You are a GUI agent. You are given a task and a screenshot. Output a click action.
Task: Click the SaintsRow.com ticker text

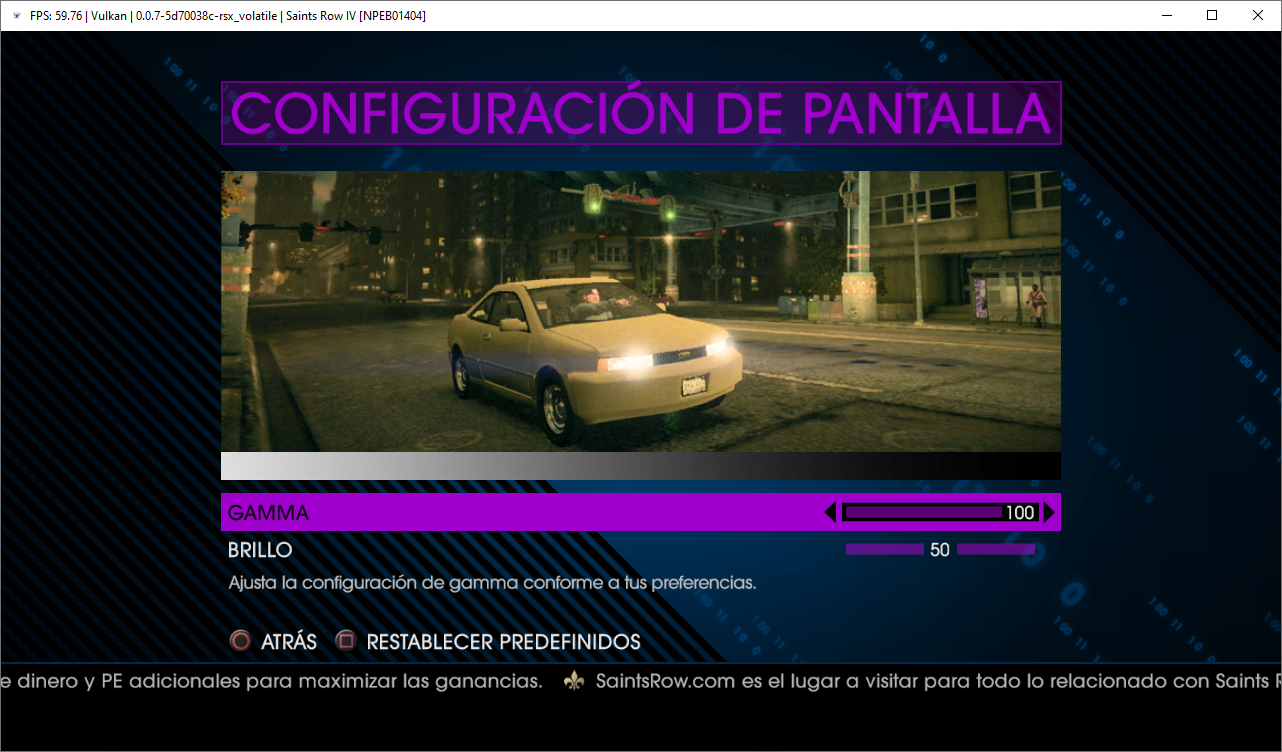pyautogui.click(x=938, y=682)
